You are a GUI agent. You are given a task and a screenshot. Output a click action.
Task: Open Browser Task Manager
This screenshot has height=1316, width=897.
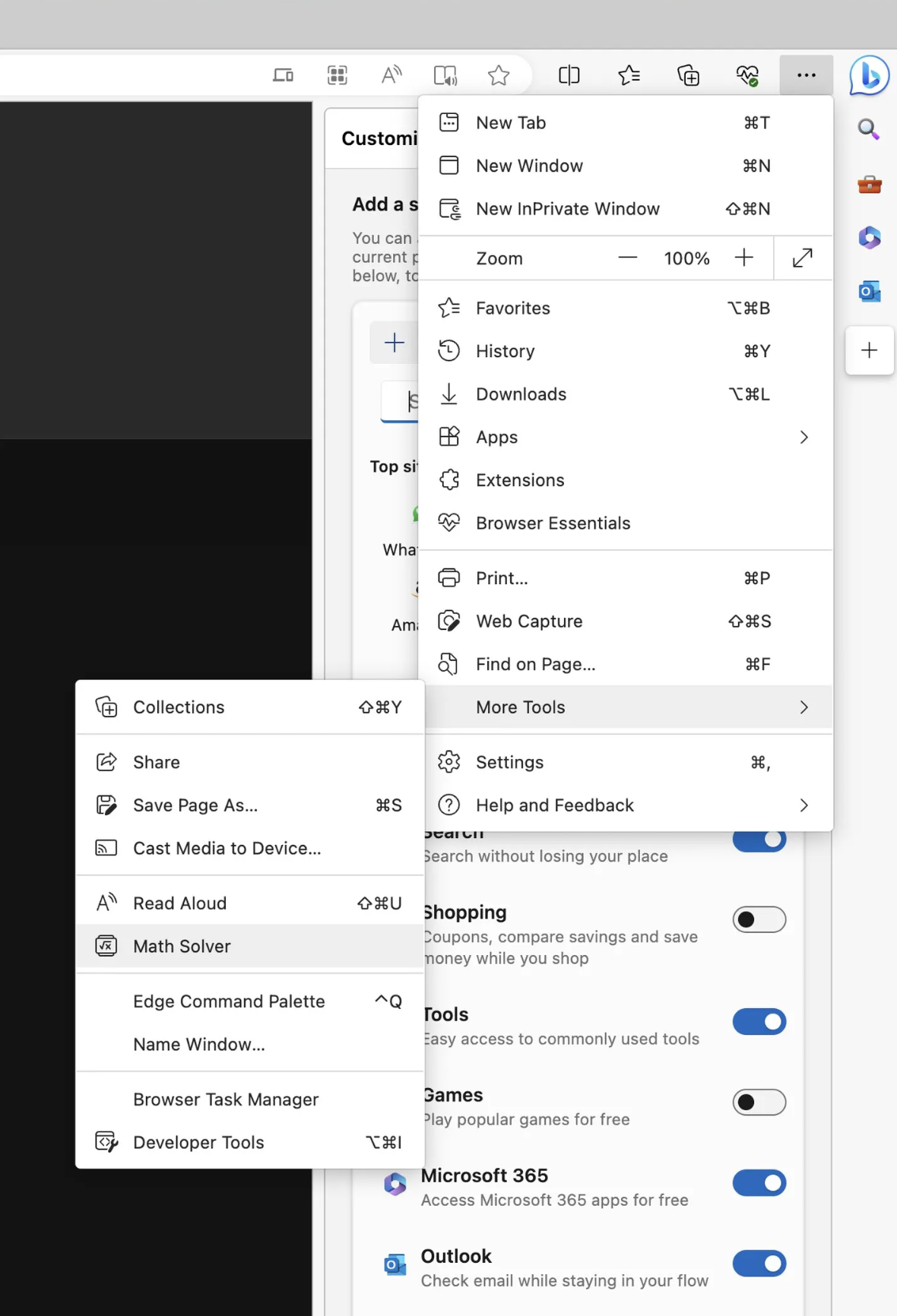pos(250,1099)
